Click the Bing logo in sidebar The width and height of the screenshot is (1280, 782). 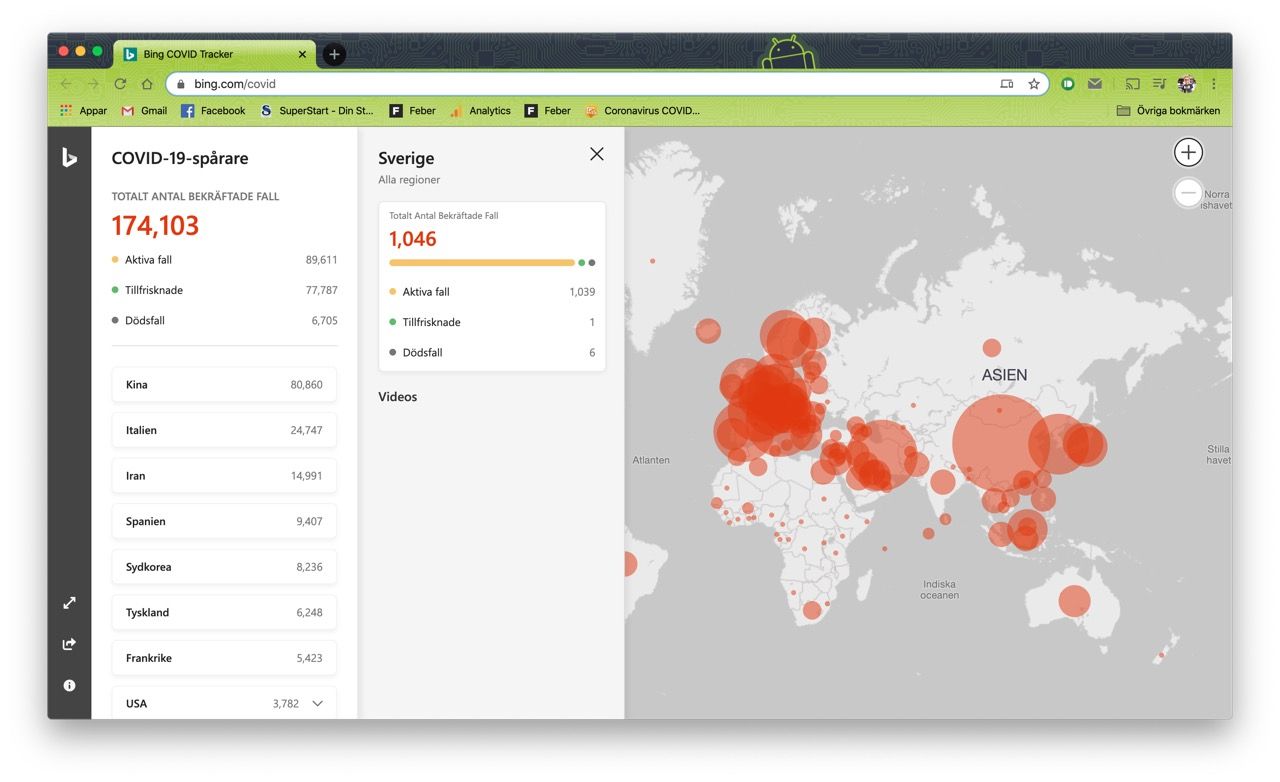click(69, 157)
